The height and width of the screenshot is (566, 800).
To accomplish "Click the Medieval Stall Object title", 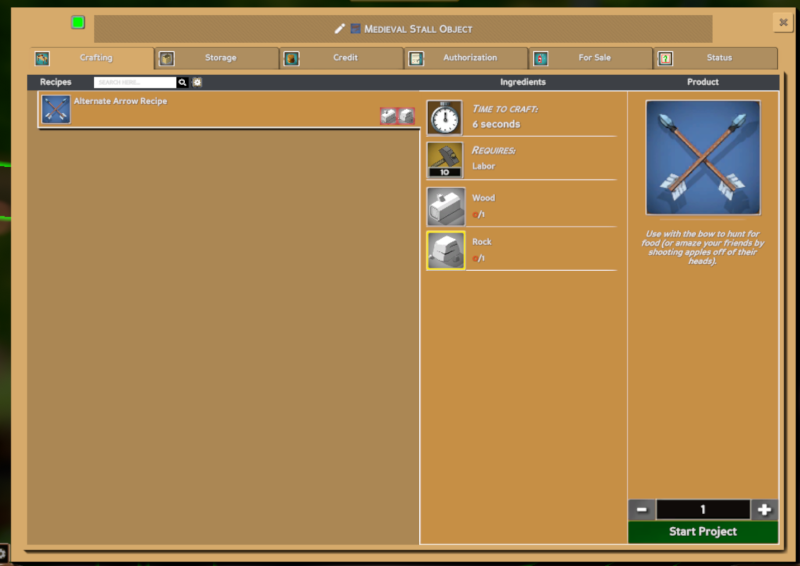I will [x=418, y=29].
